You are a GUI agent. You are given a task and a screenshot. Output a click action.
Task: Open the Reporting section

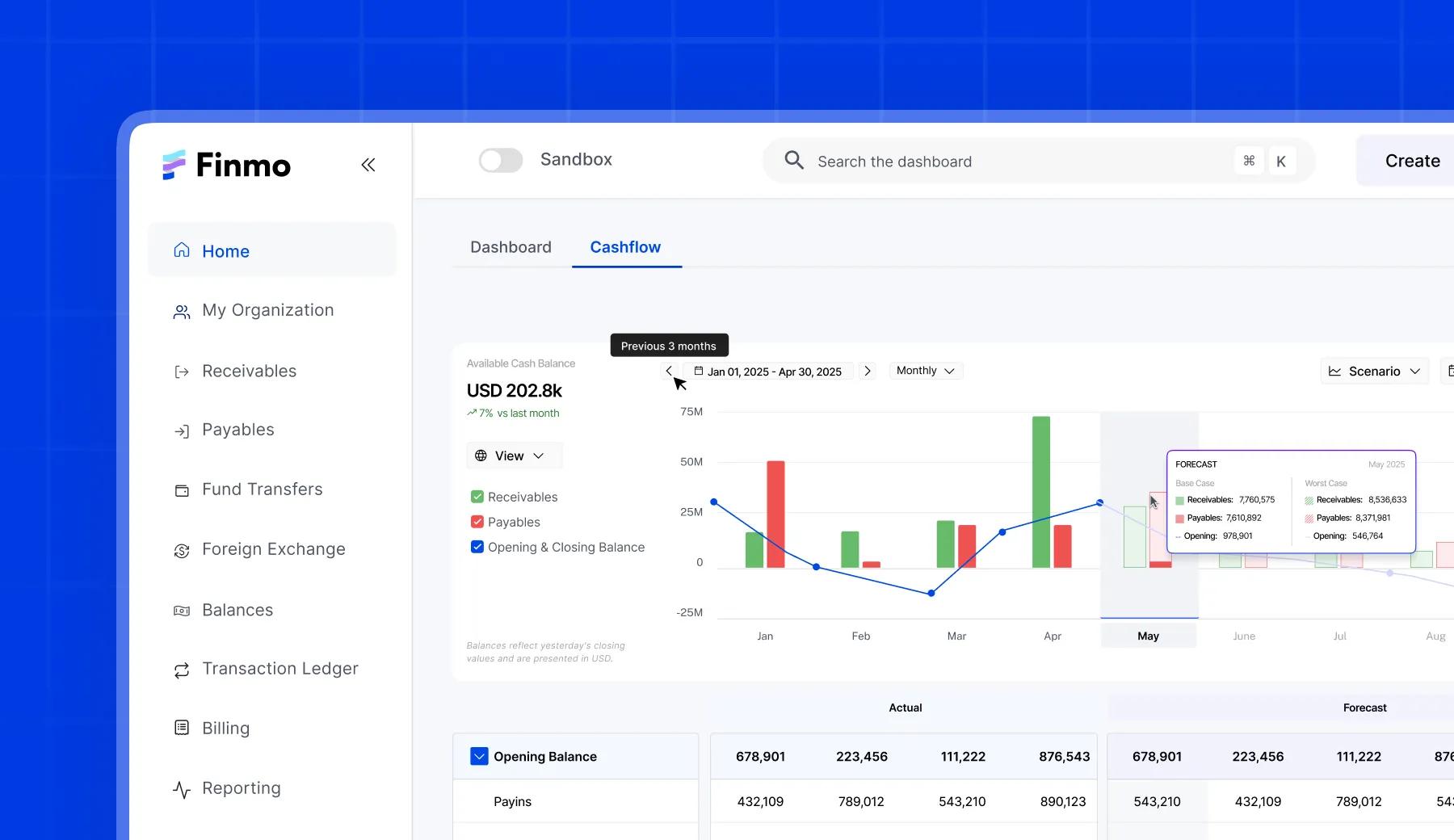coord(241,788)
